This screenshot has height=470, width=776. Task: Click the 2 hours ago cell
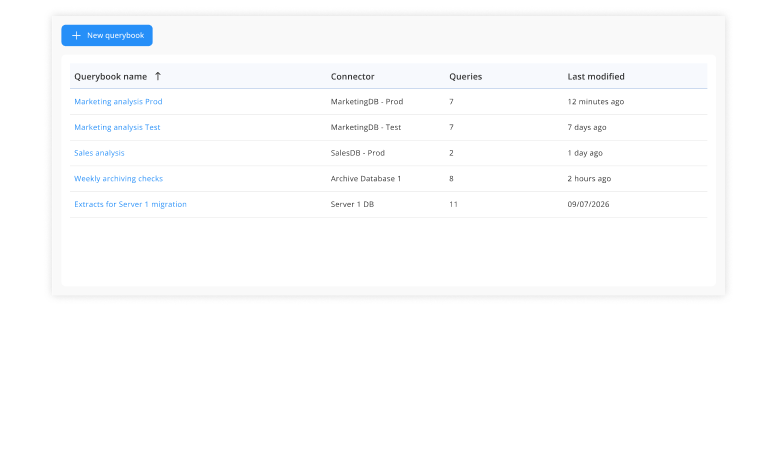(589, 179)
